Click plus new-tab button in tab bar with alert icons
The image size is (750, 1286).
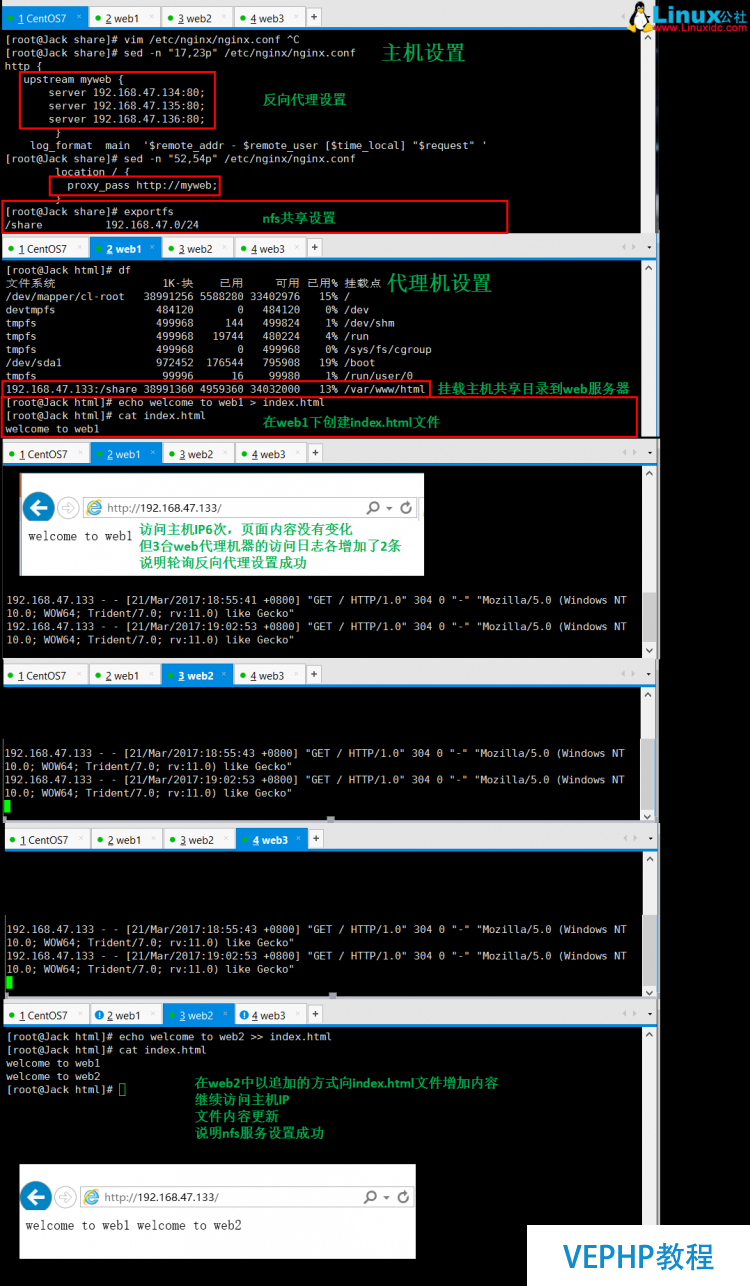317,1014
